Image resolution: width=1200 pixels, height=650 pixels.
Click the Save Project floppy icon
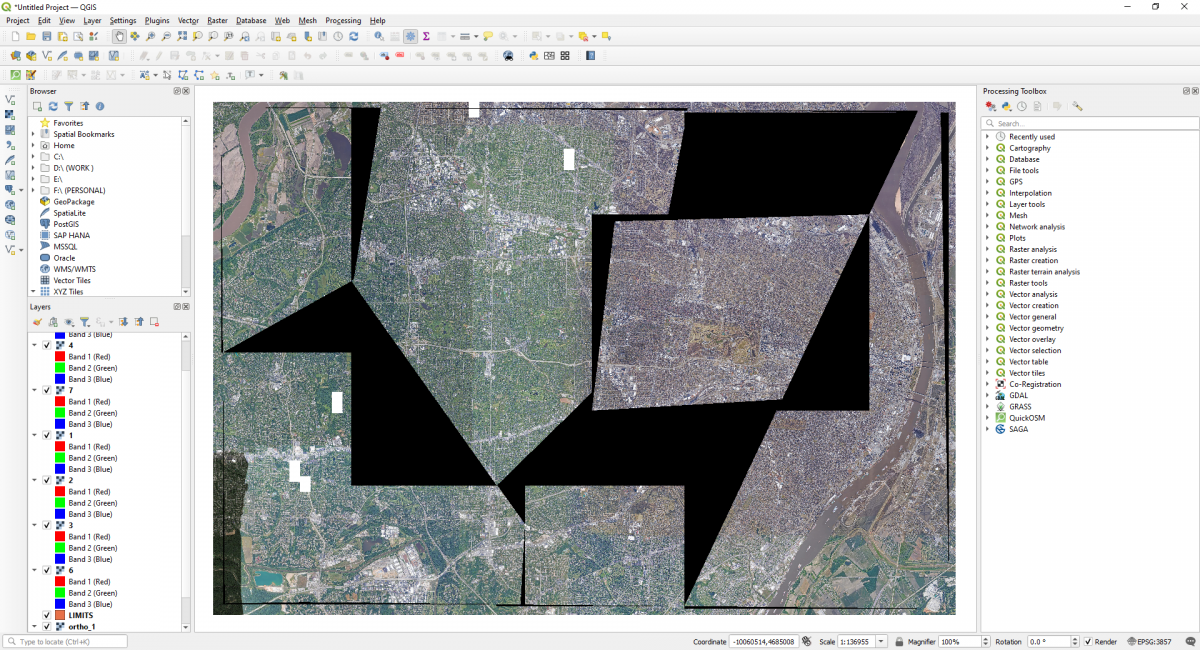click(47, 36)
